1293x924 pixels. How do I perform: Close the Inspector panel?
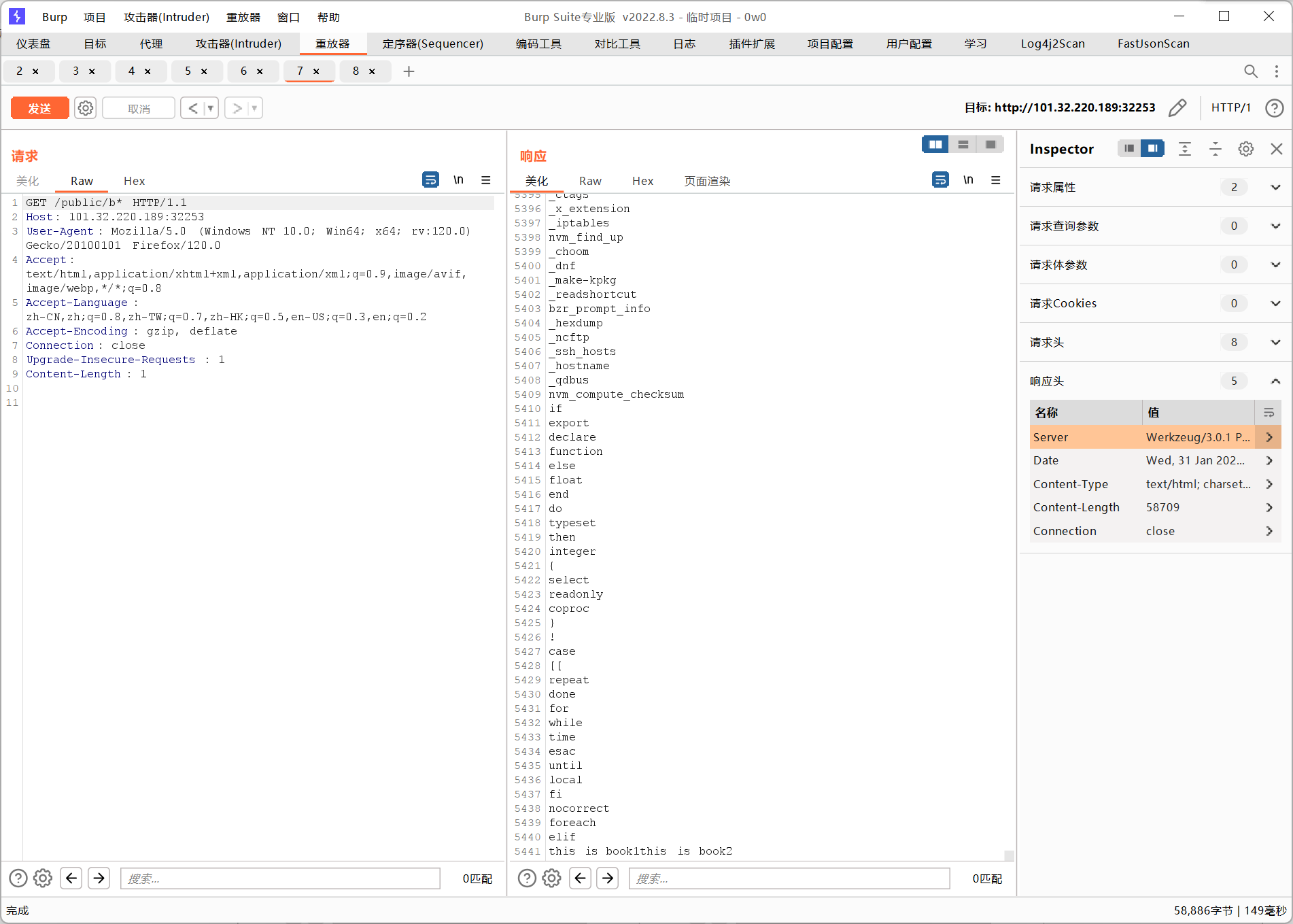click(1276, 149)
